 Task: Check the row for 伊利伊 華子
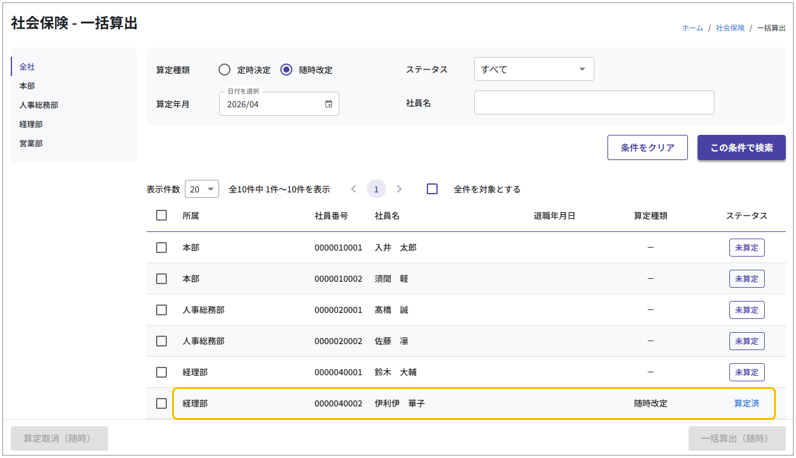(161, 404)
